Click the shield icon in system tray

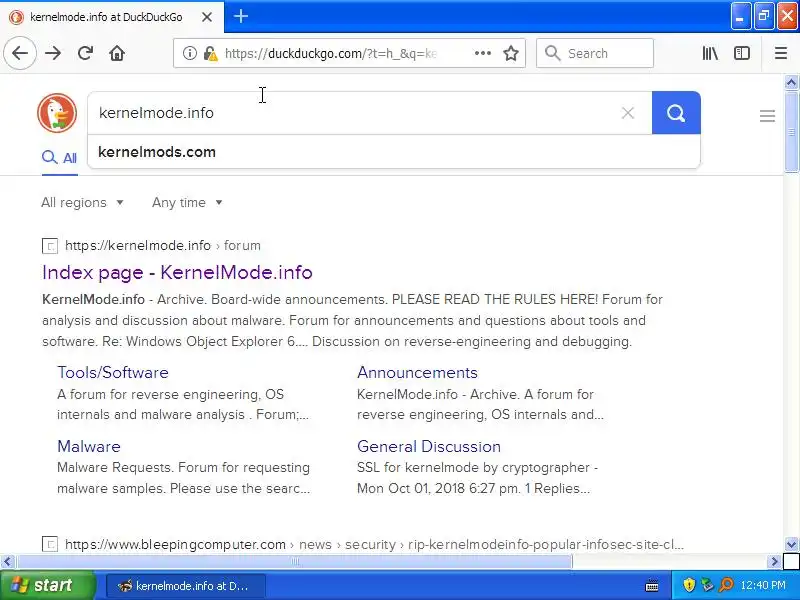tap(689, 585)
